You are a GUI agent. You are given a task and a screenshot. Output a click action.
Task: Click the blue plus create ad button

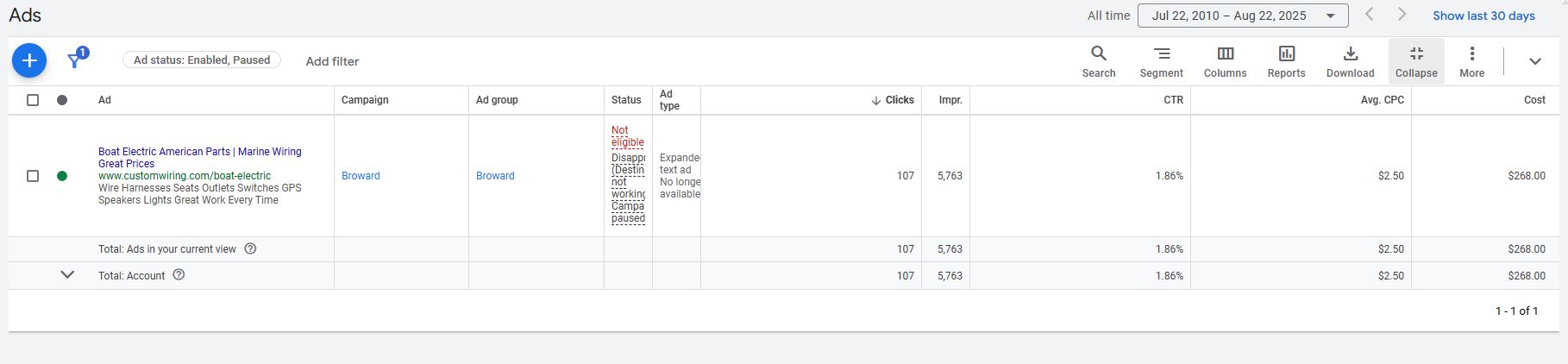pyautogui.click(x=28, y=60)
